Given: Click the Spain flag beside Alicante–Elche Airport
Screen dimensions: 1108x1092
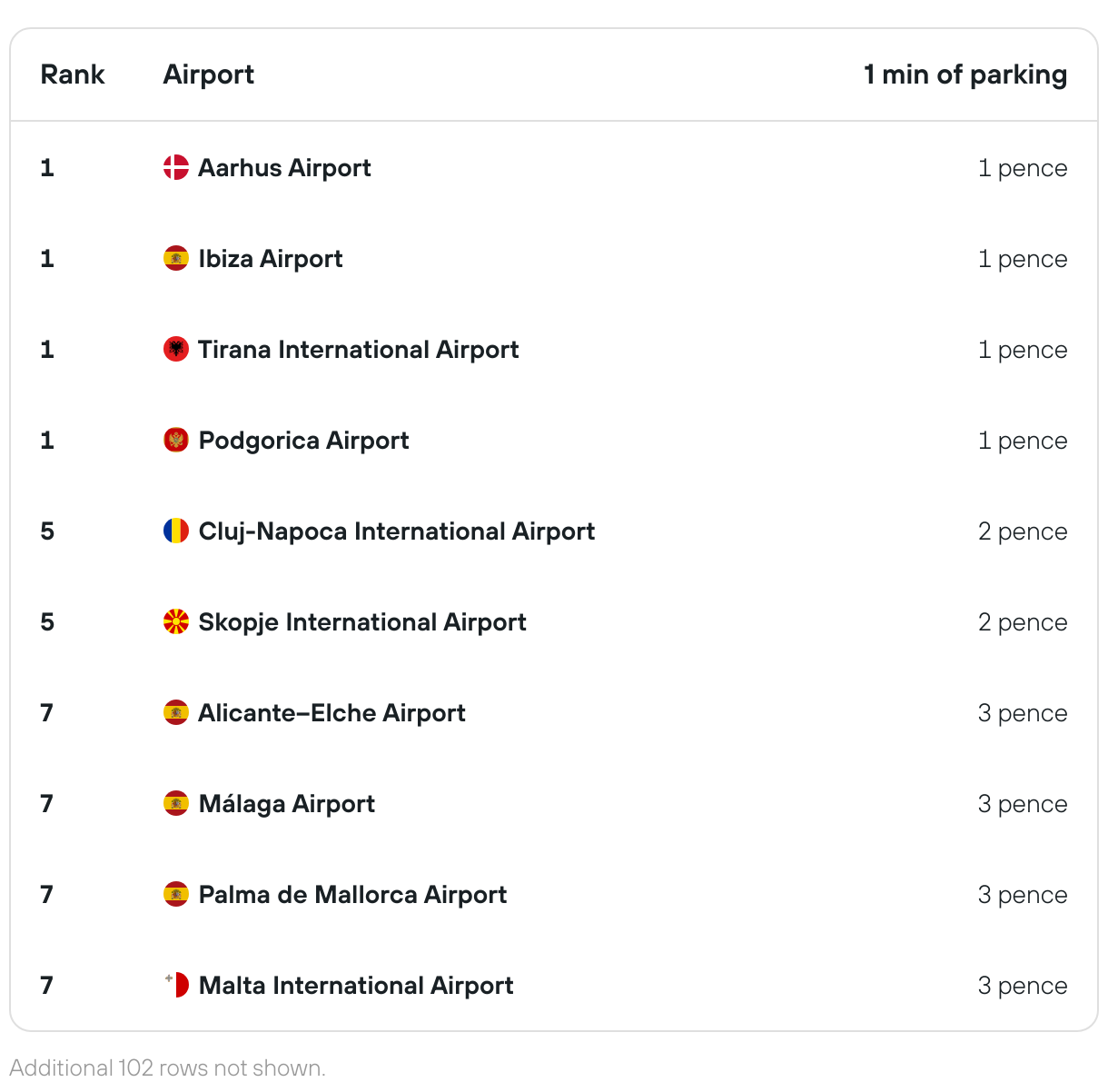Looking at the screenshot, I should click(175, 712).
